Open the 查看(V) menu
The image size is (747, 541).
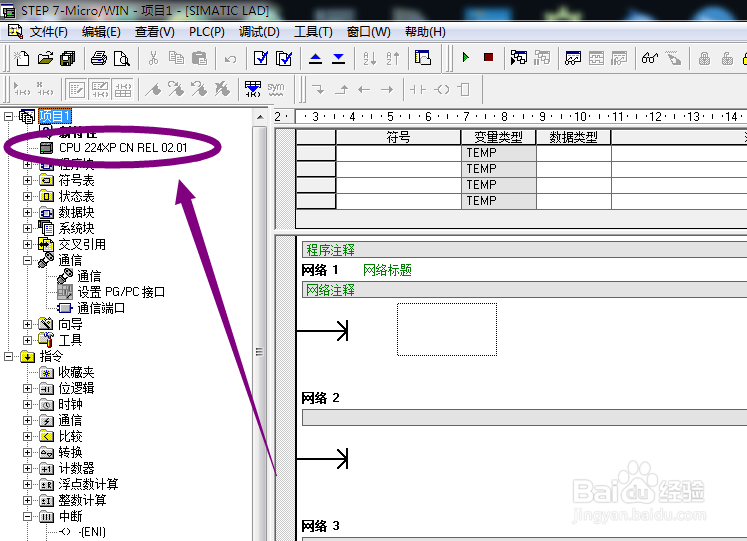(x=154, y=32)
